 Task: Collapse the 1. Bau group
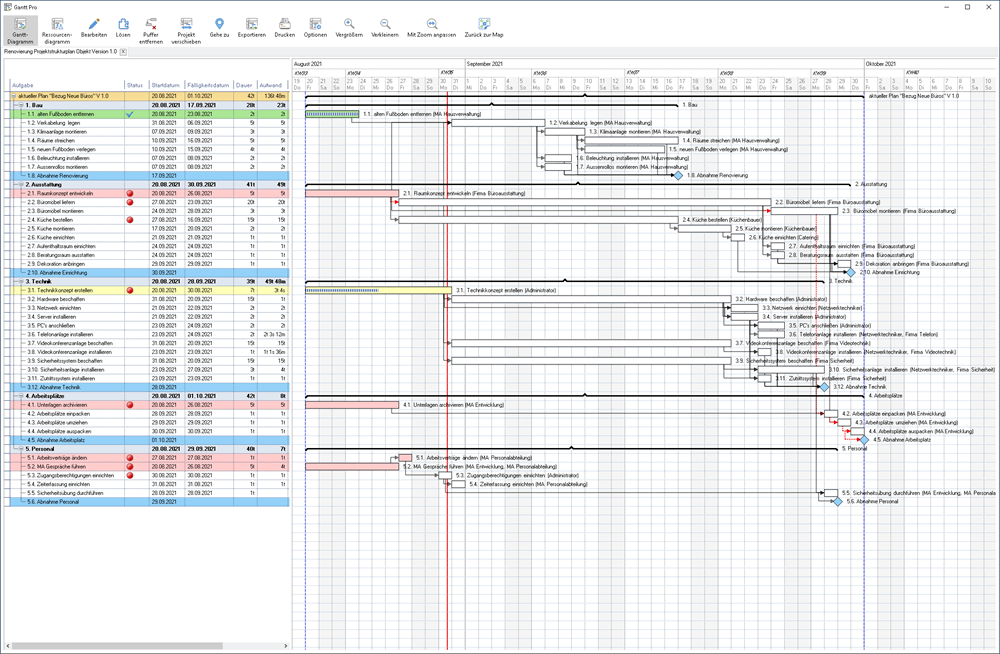(x=21, y=105)
